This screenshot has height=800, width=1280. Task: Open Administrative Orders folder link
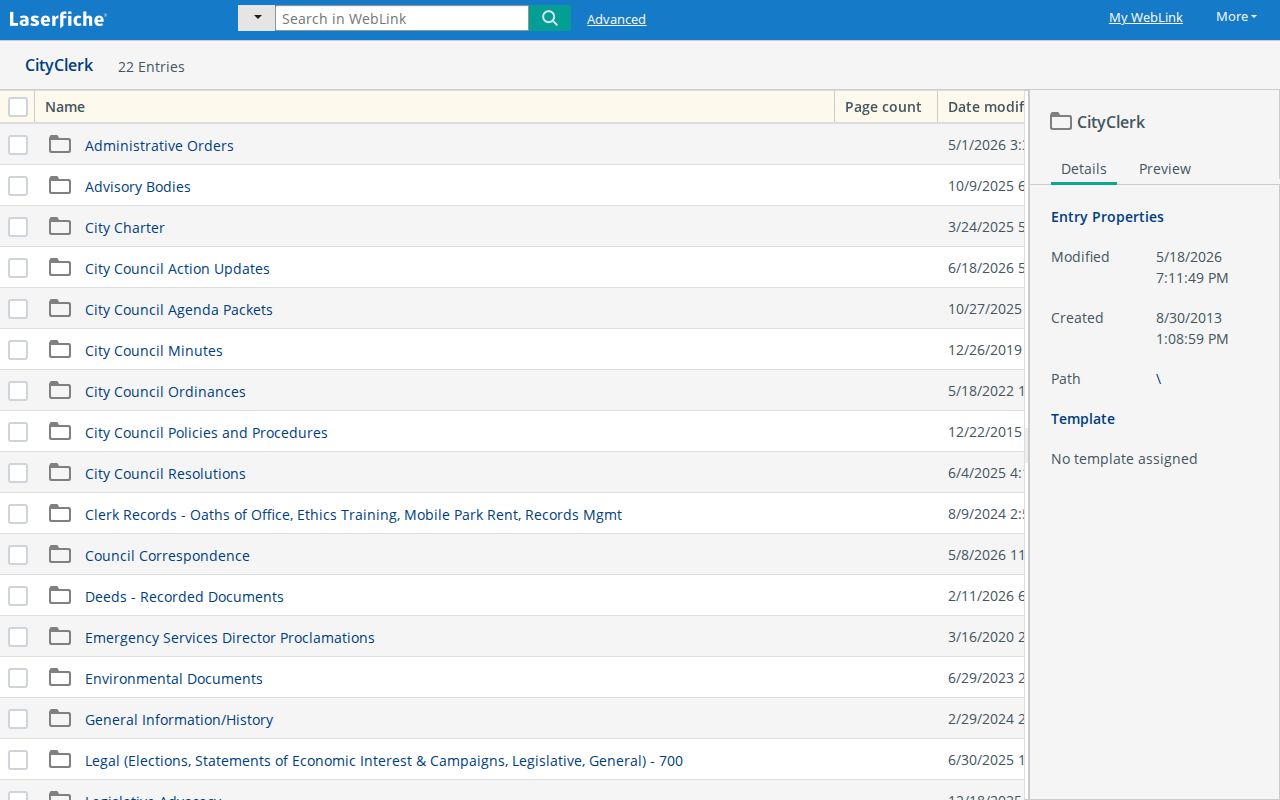tap(159, 146)
